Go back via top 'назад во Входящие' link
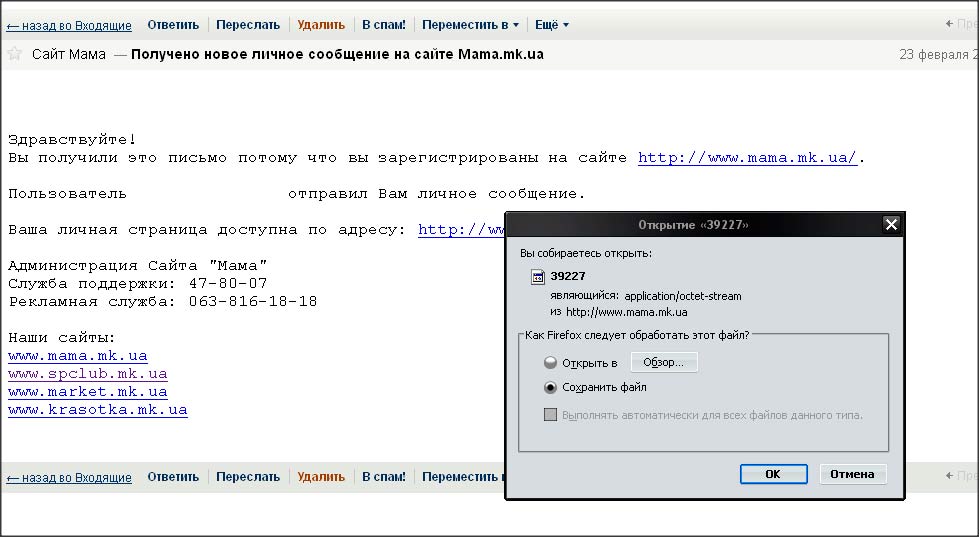This screenshot has width=979, height=537. click(x=69, y=25)
